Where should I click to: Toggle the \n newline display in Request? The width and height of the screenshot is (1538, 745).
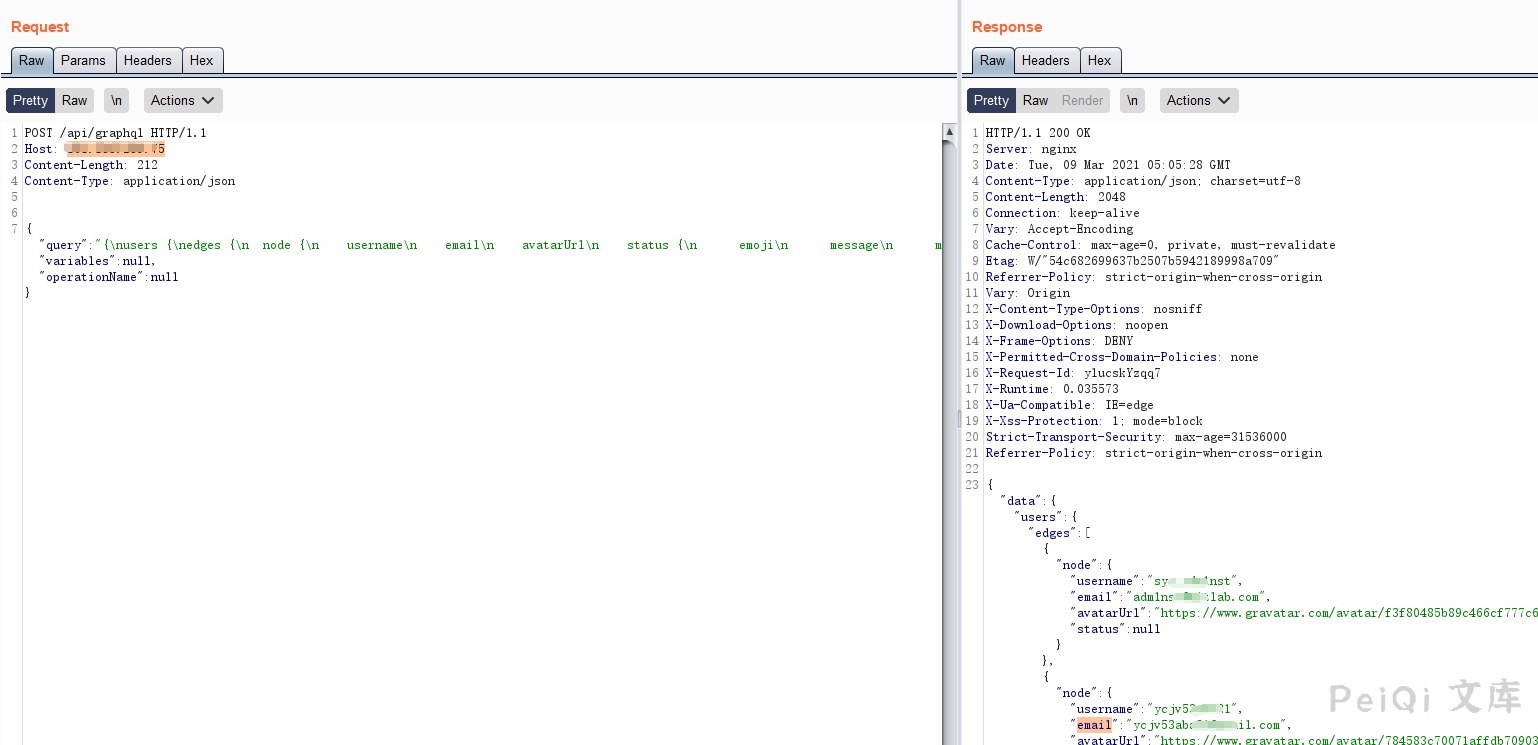click(116, 100)
